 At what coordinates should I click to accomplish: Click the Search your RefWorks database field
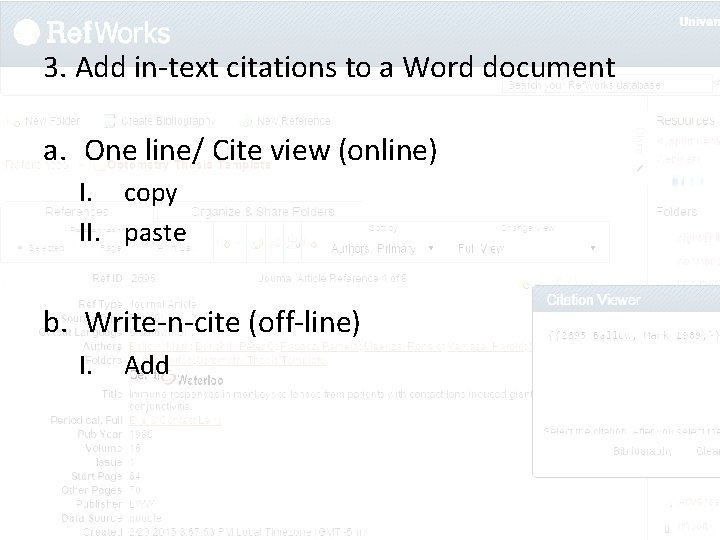(x=607, y=85)
